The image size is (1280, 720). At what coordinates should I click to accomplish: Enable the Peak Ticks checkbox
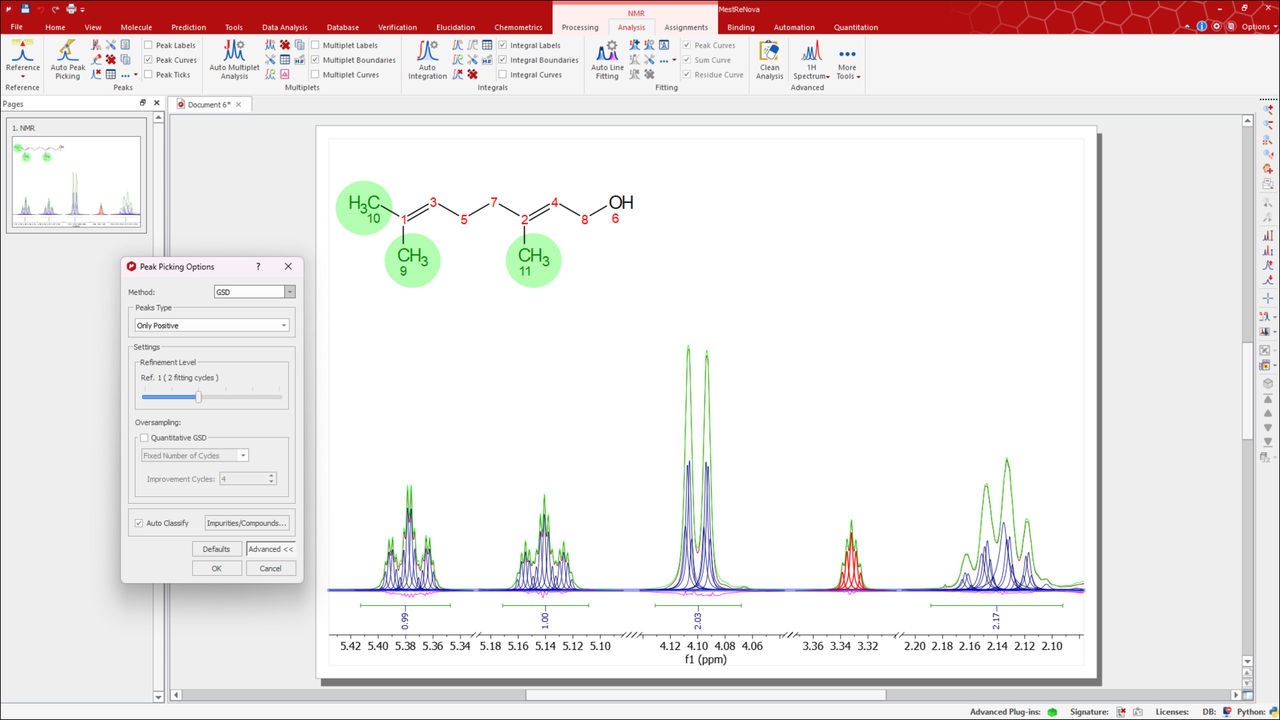pos(148,75)
